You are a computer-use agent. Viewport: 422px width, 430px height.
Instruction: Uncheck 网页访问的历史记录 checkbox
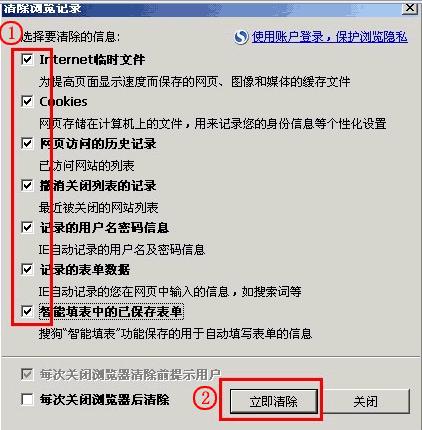27,144
